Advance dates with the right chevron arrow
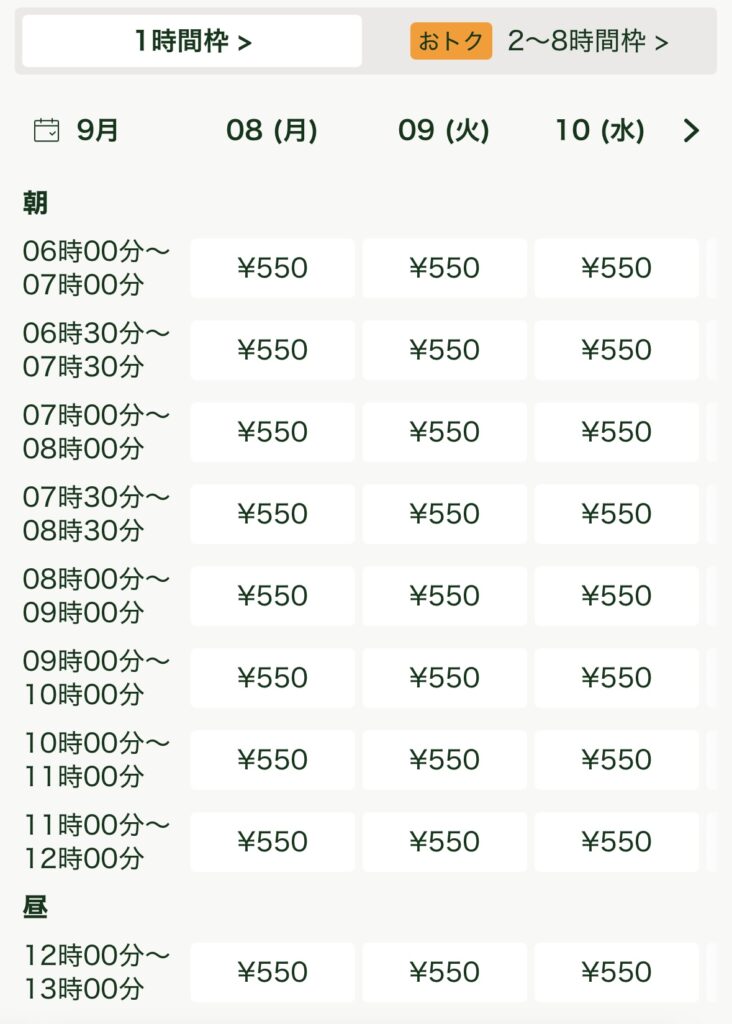This screenshot has width=732, height=1024. 691,131
